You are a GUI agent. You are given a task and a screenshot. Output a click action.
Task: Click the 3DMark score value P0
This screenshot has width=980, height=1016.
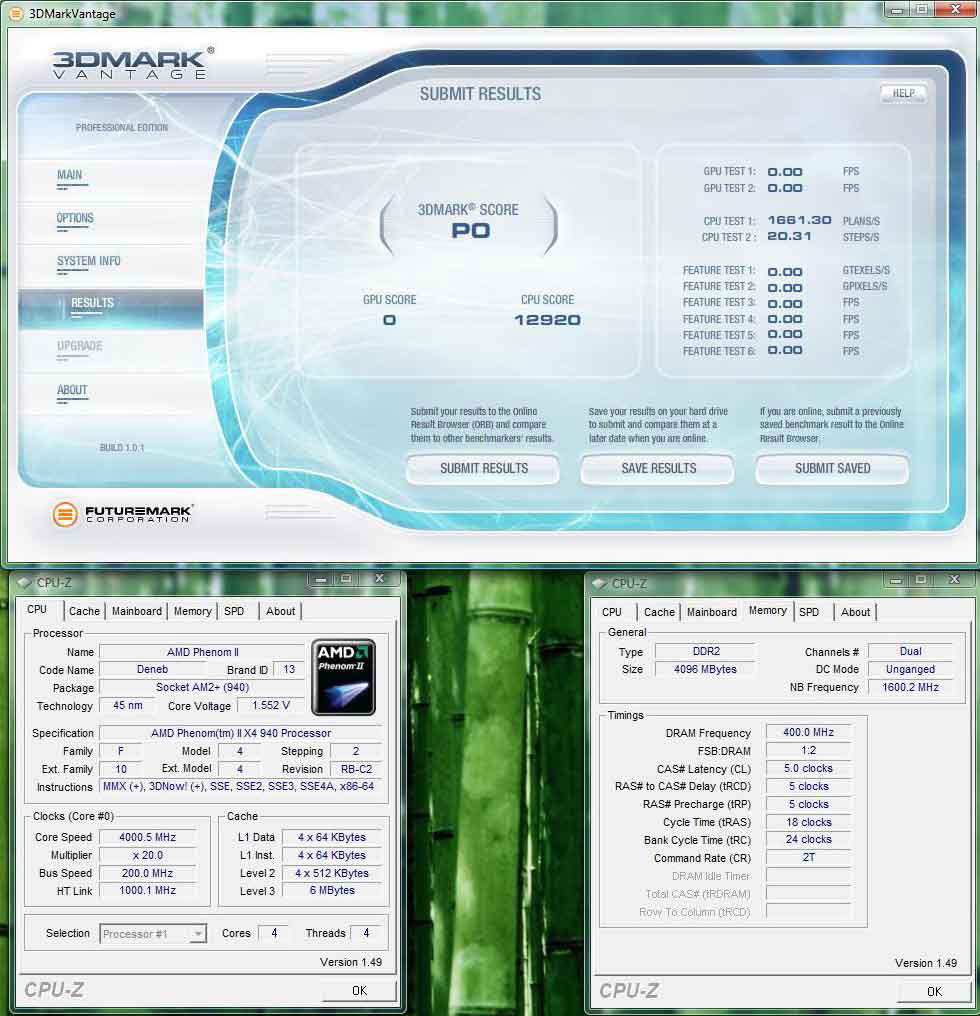coord(471,231)
